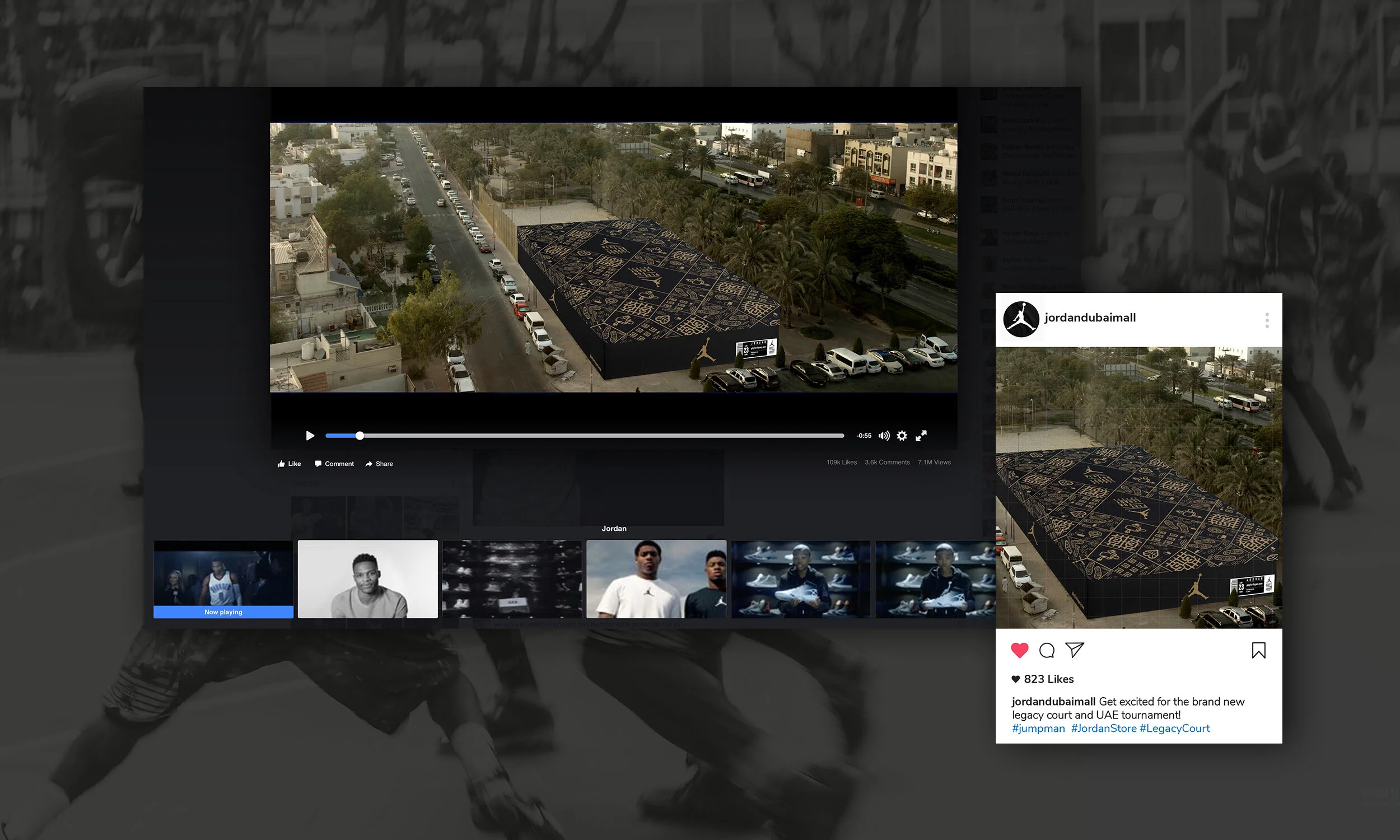This screenshot has height=840, width=1400.
Task: Open Instagram comment bubble icon
Action: (x=1047, y=650)
